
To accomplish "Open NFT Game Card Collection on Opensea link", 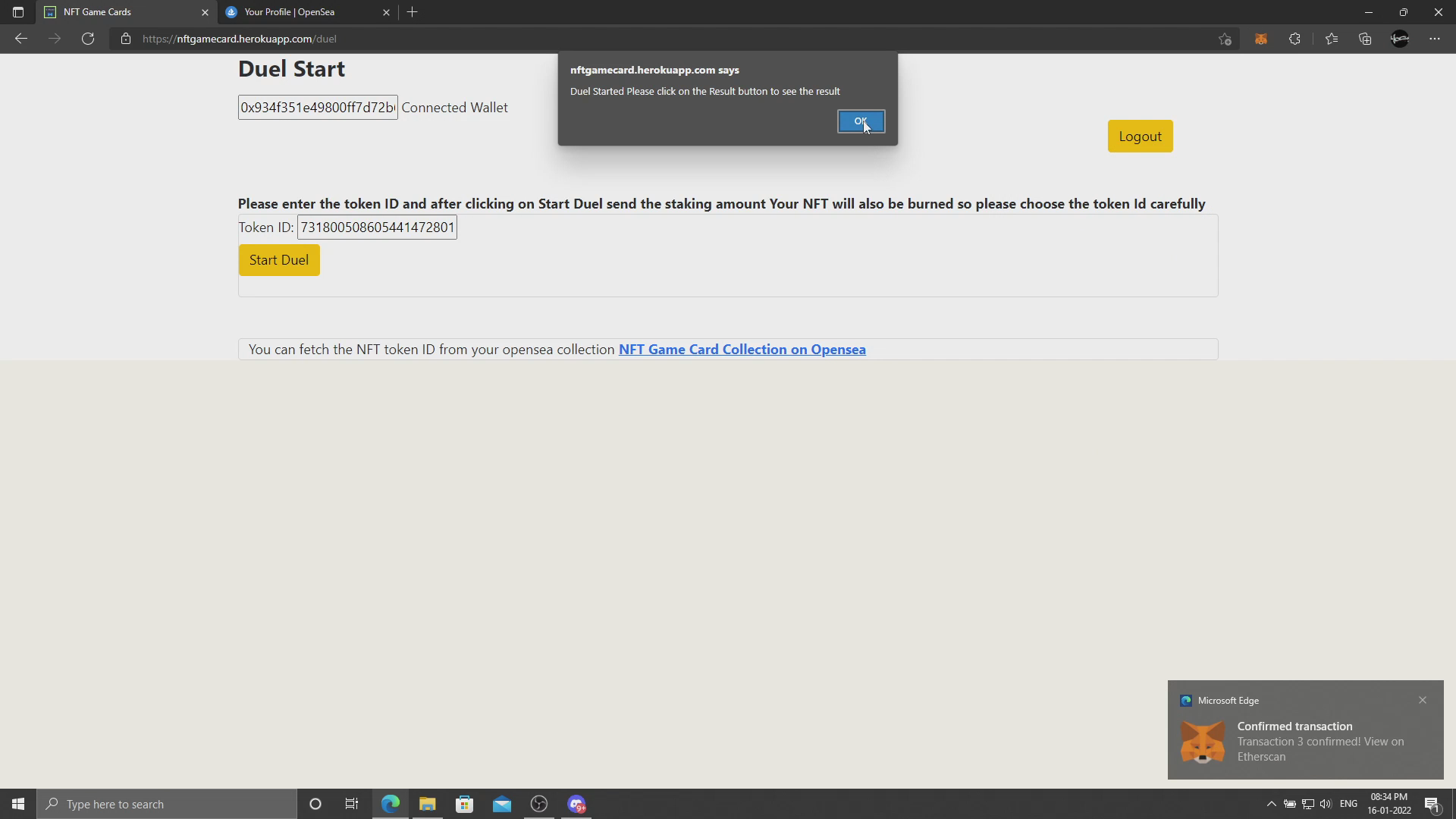I will tap(742, 350).
